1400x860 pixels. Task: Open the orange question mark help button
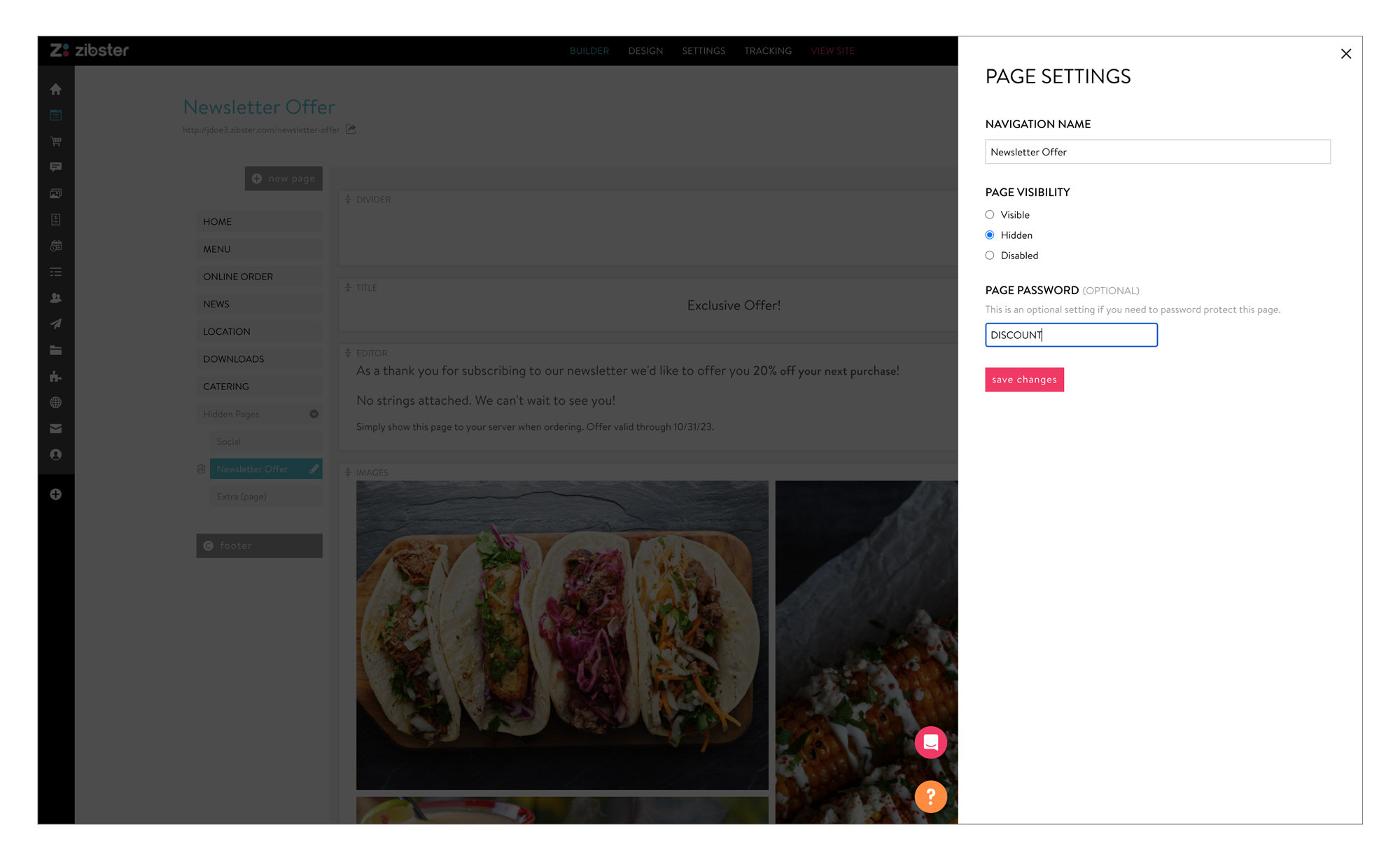tap(931, 796)
